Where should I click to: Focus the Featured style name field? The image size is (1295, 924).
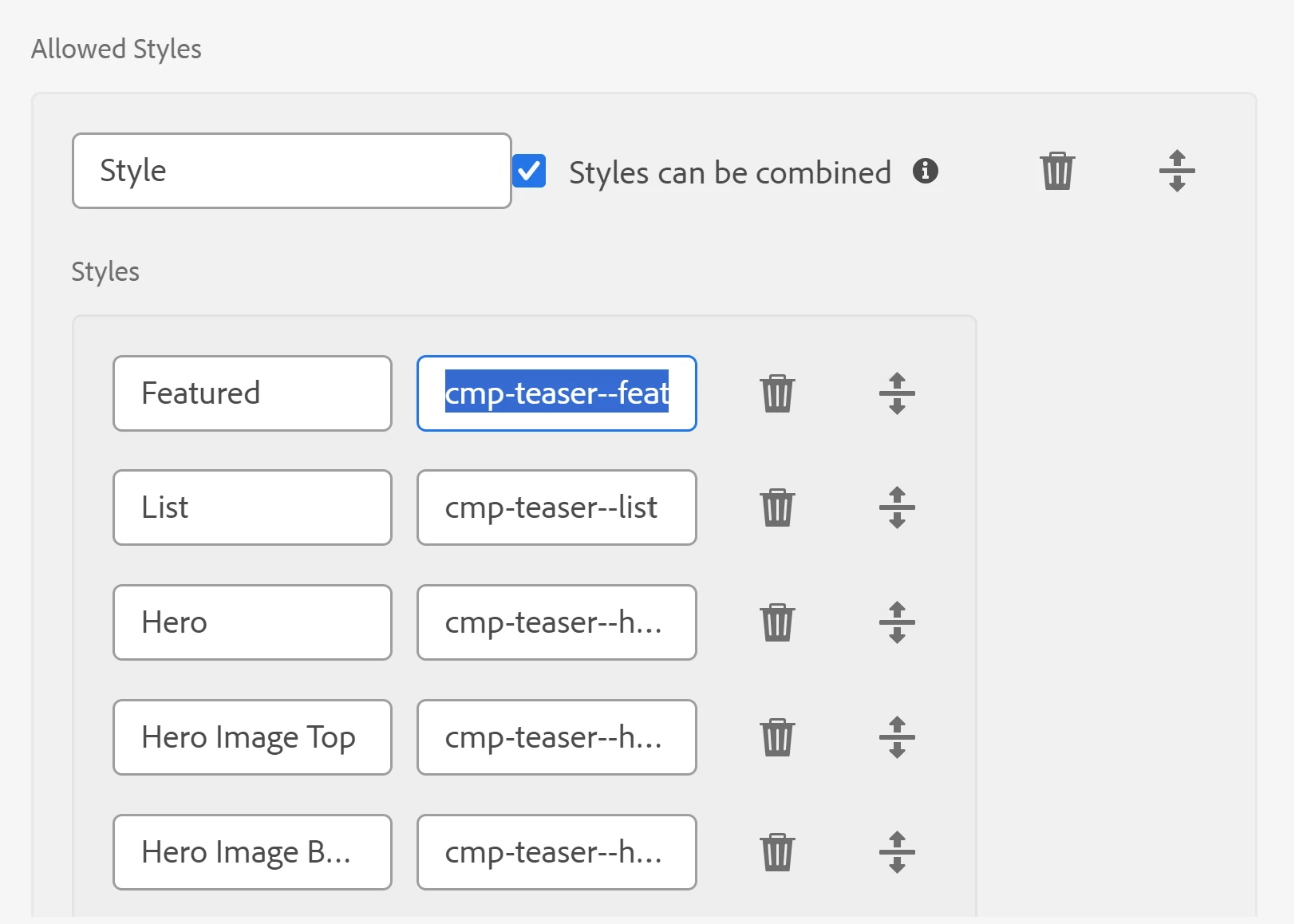click(252, 393)
